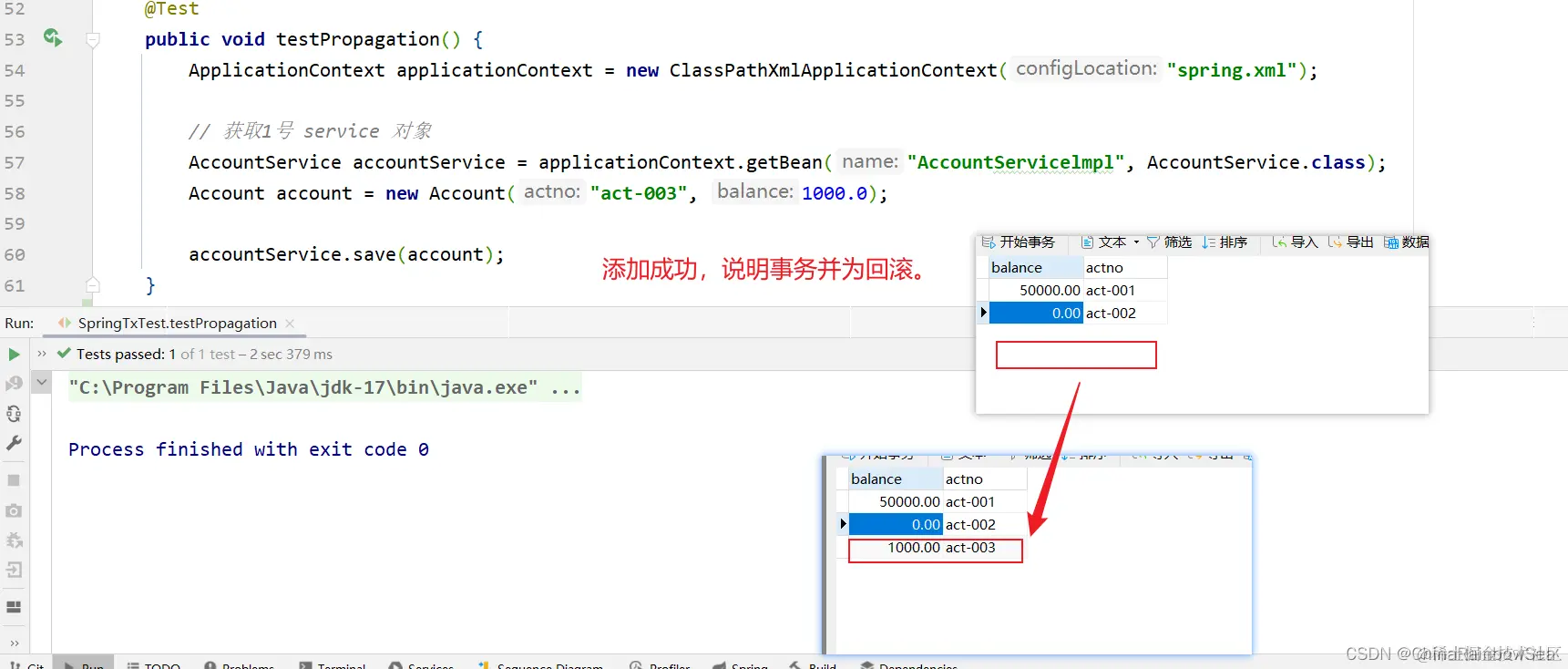Click actno column header in lower table
This screenshot has height=669, width=1568.
985,479
